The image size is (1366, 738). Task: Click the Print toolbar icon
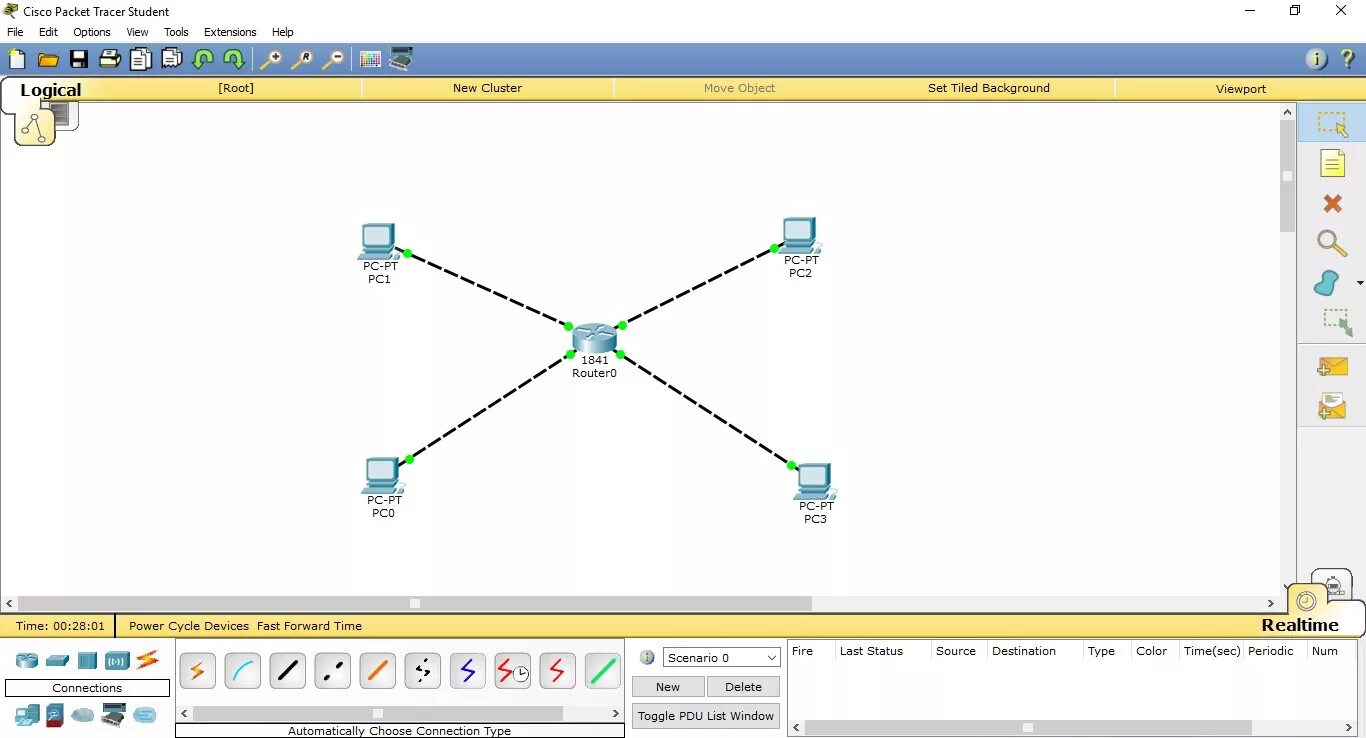pos(110,59)
